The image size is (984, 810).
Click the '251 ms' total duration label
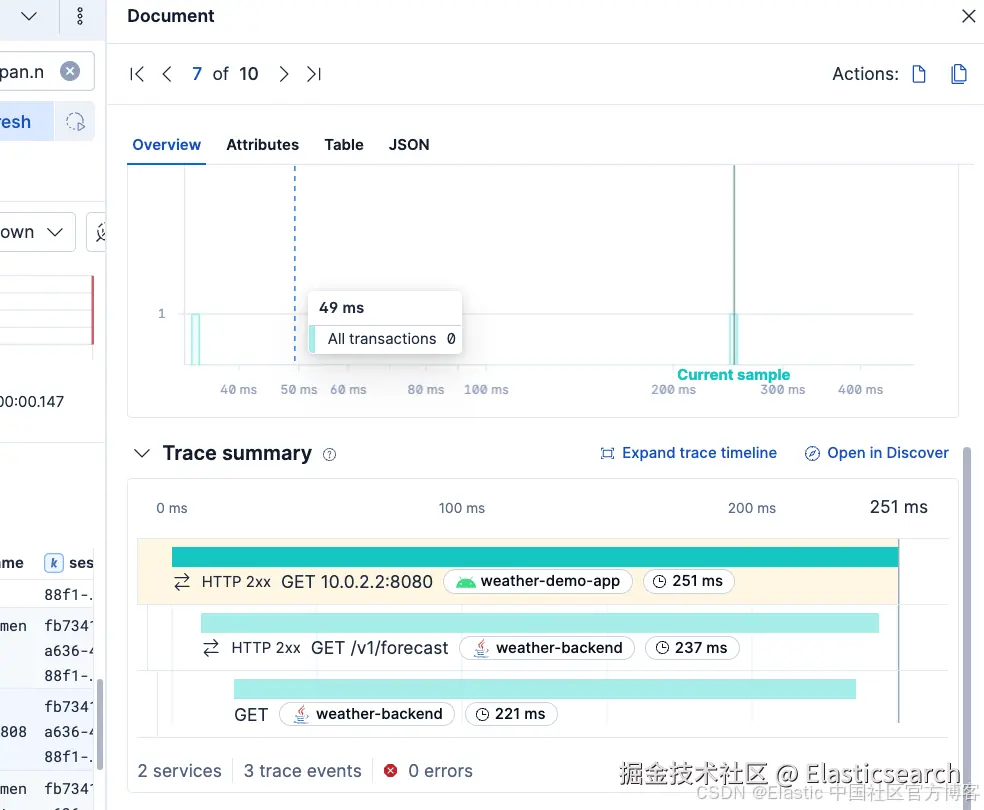pos(898,507)
